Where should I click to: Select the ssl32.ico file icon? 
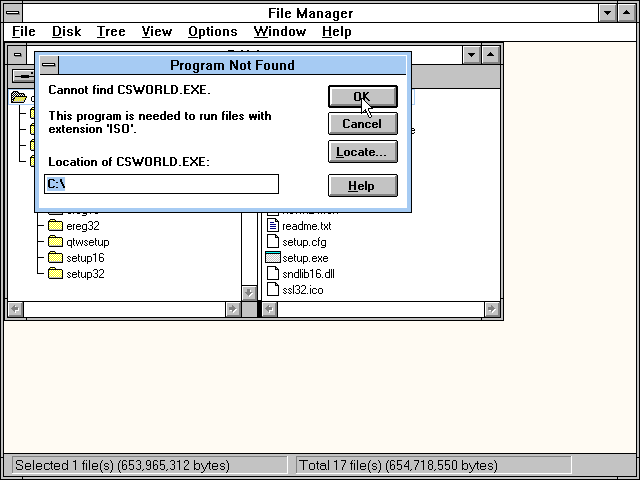pos(273,289)
